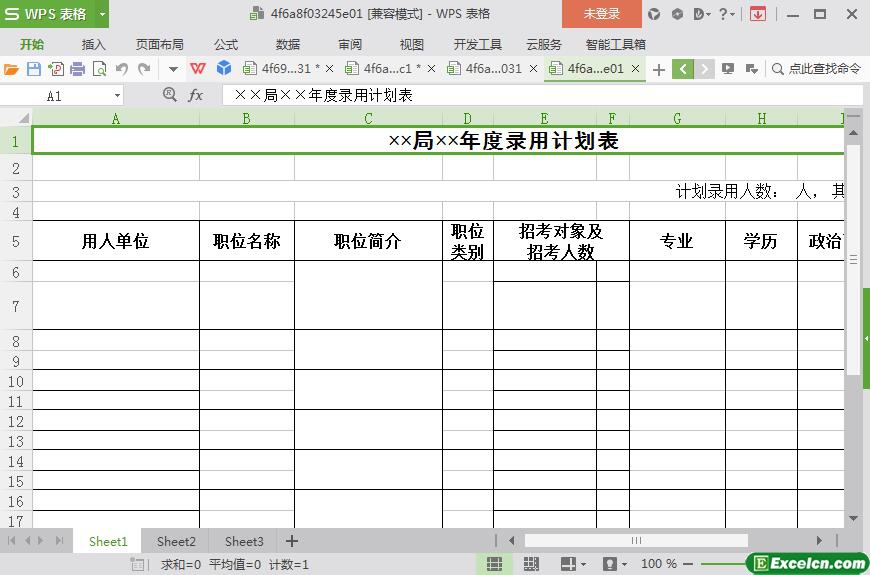Click the zoom out minus button

pyautogui.click(x=688, y=564)
